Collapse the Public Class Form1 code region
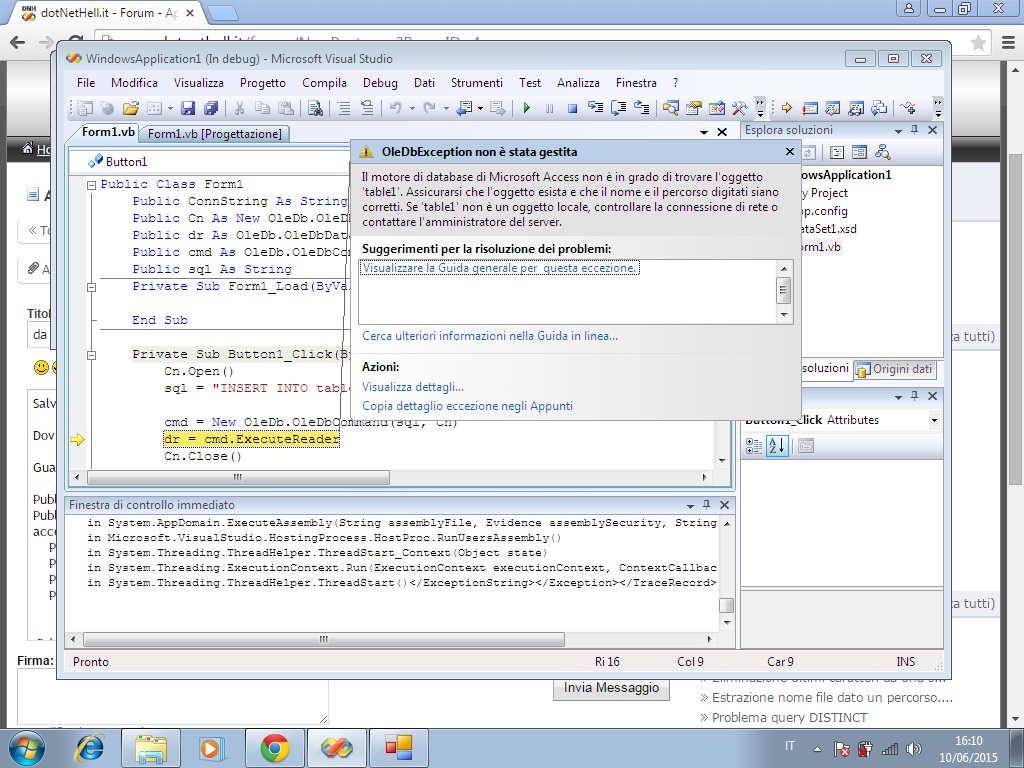 (91, 185)
